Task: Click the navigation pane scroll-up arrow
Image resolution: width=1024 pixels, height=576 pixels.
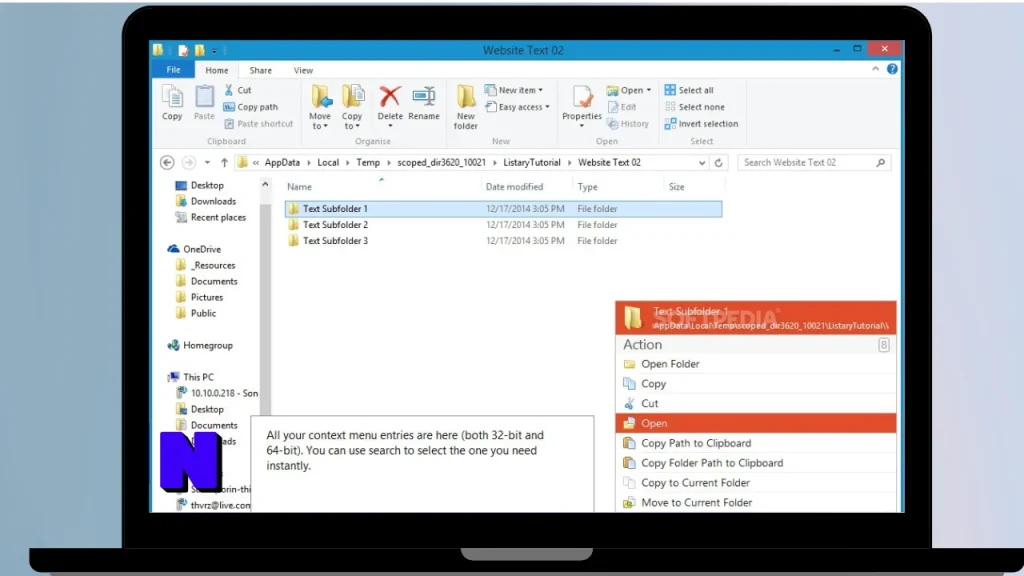Action: (x=265, y=185)
